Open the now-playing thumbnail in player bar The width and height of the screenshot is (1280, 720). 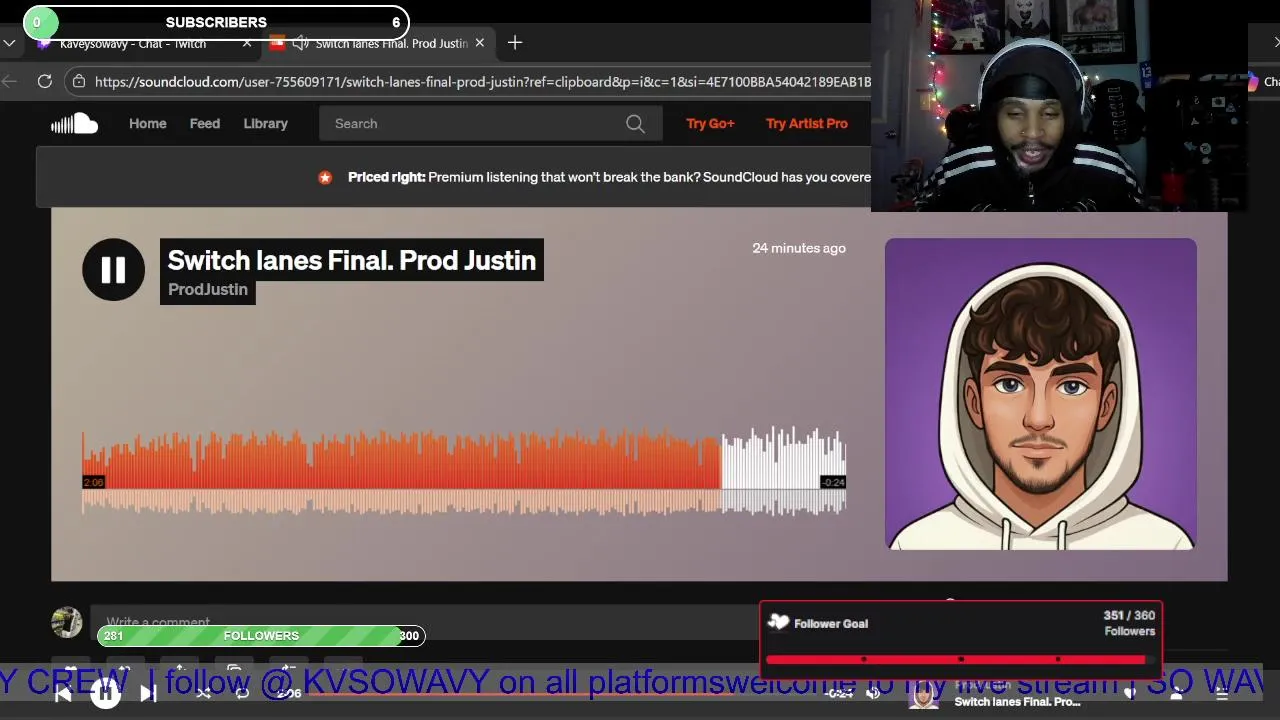(924, 695)
